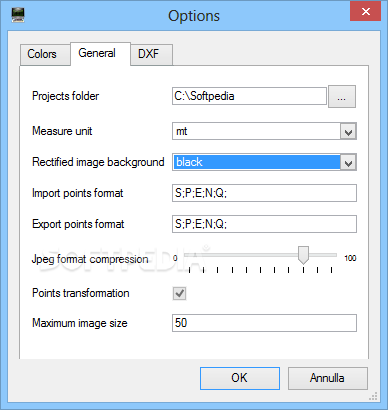Click into the Import points format field
The image size is (388, 410).
click(x=264, y=193)
